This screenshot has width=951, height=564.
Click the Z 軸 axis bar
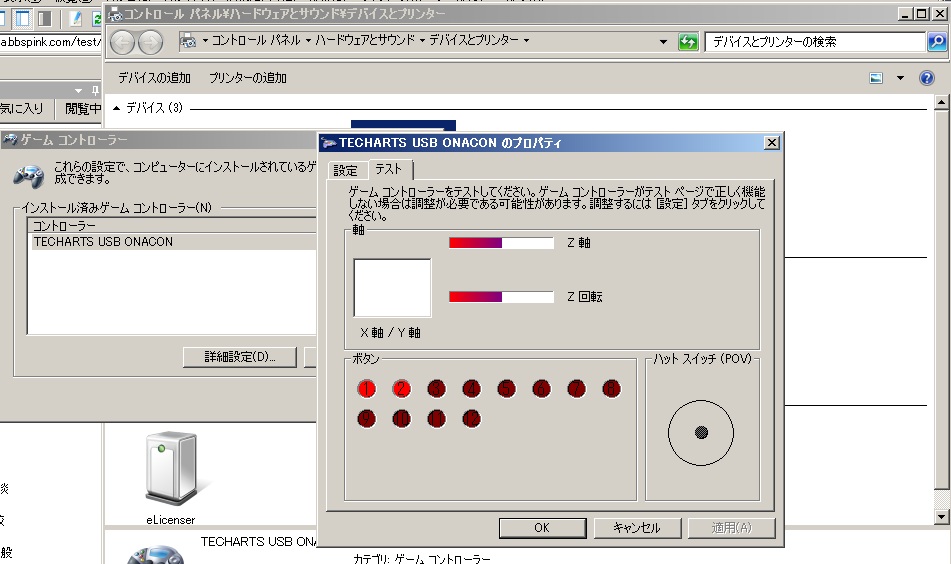click(501, 243)
